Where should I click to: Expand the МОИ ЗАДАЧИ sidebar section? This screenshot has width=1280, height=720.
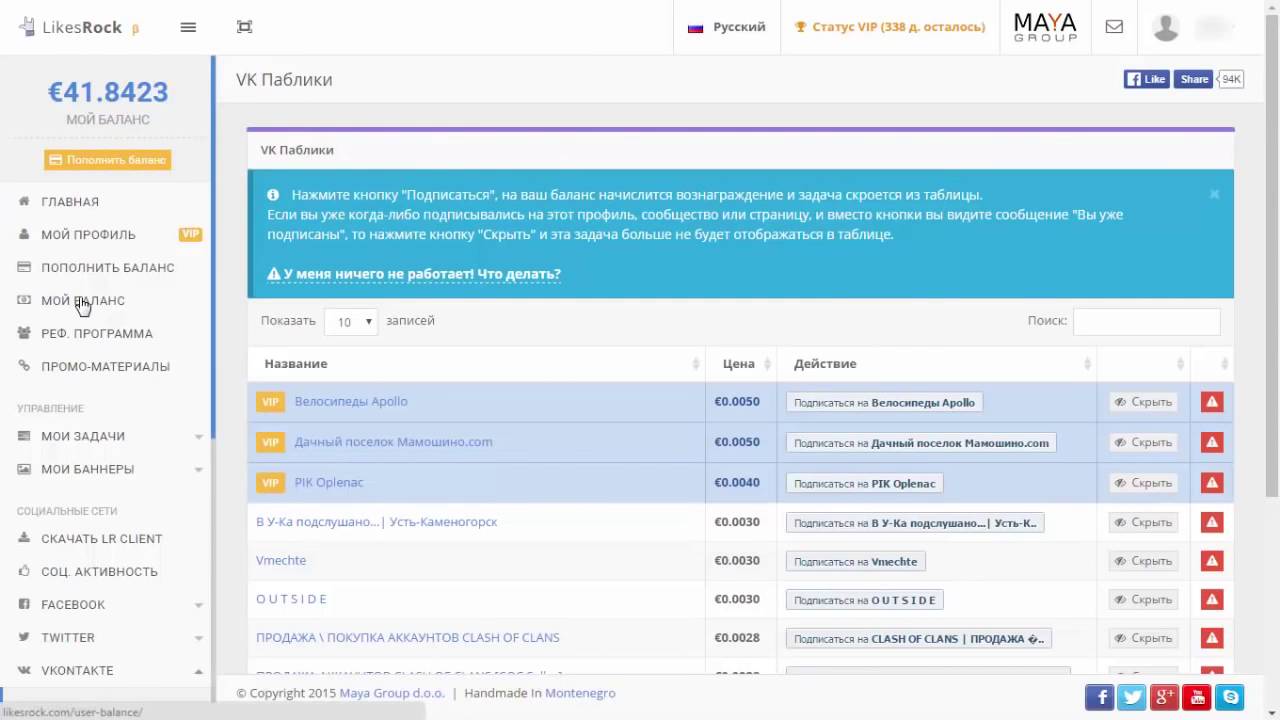108,436
